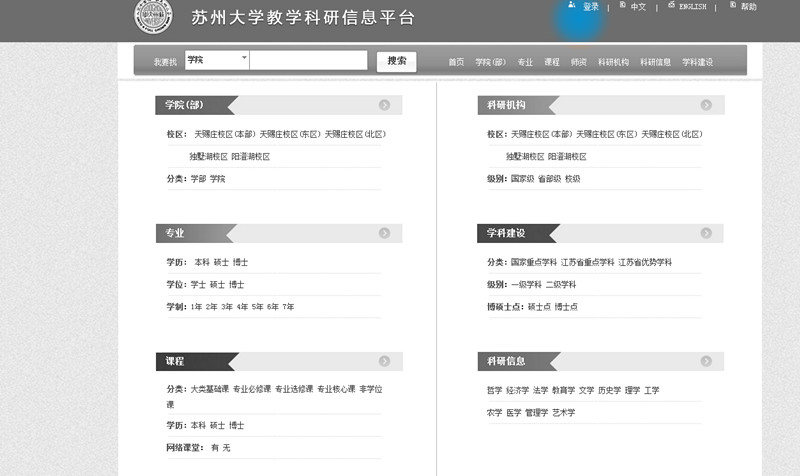Choose 大类基础课 course category

(210, 389)
